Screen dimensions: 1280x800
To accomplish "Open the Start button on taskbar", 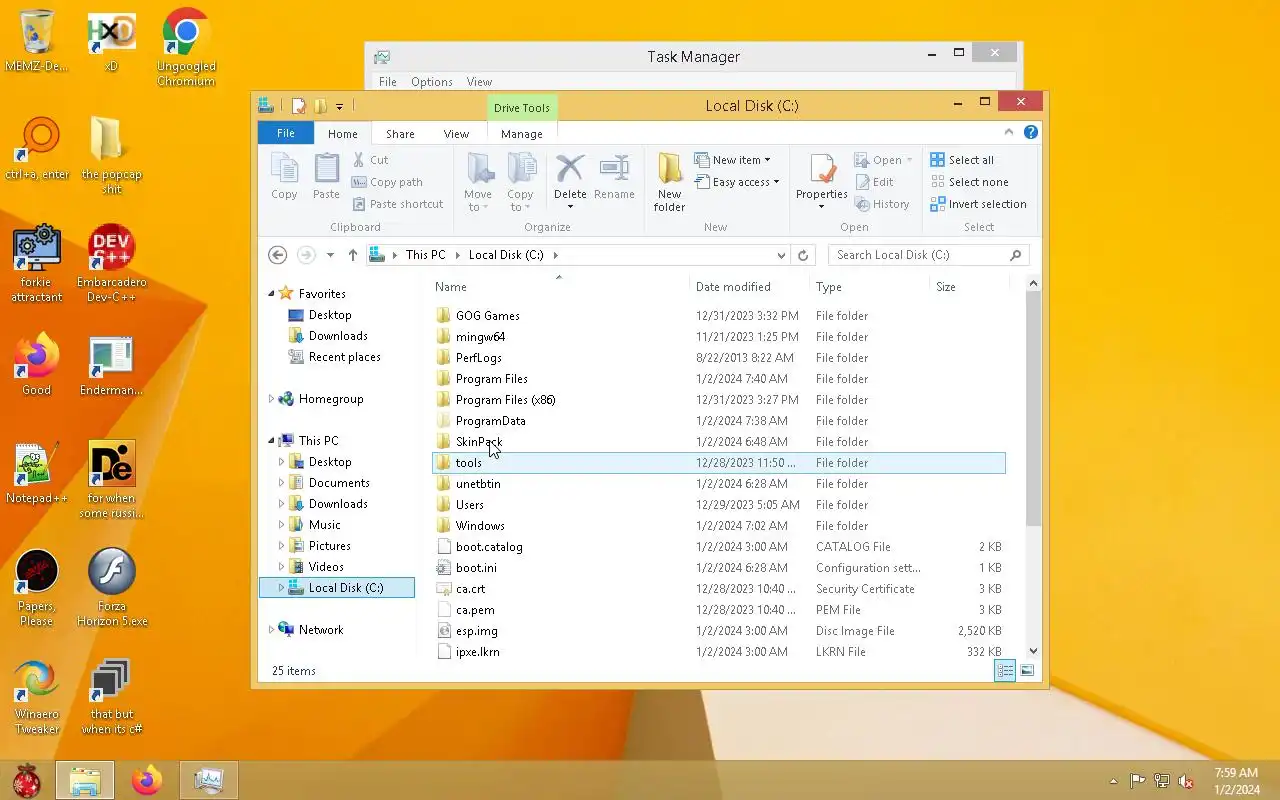I will (26, 780).
